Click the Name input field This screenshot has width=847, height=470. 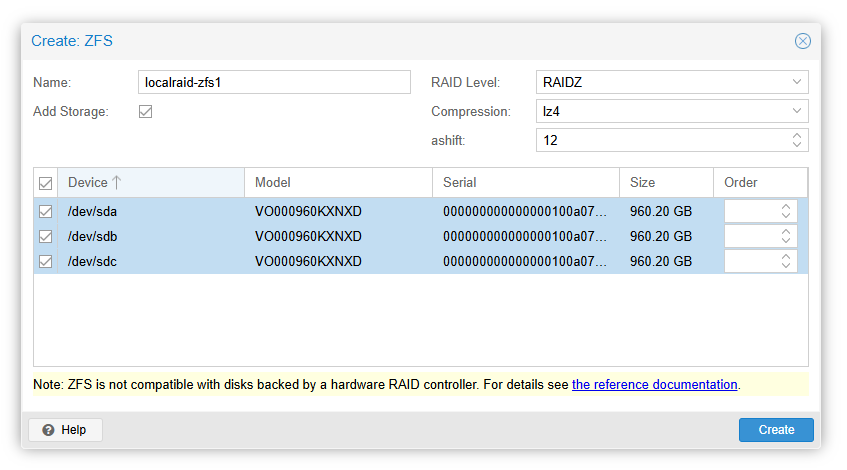[274, 82]
